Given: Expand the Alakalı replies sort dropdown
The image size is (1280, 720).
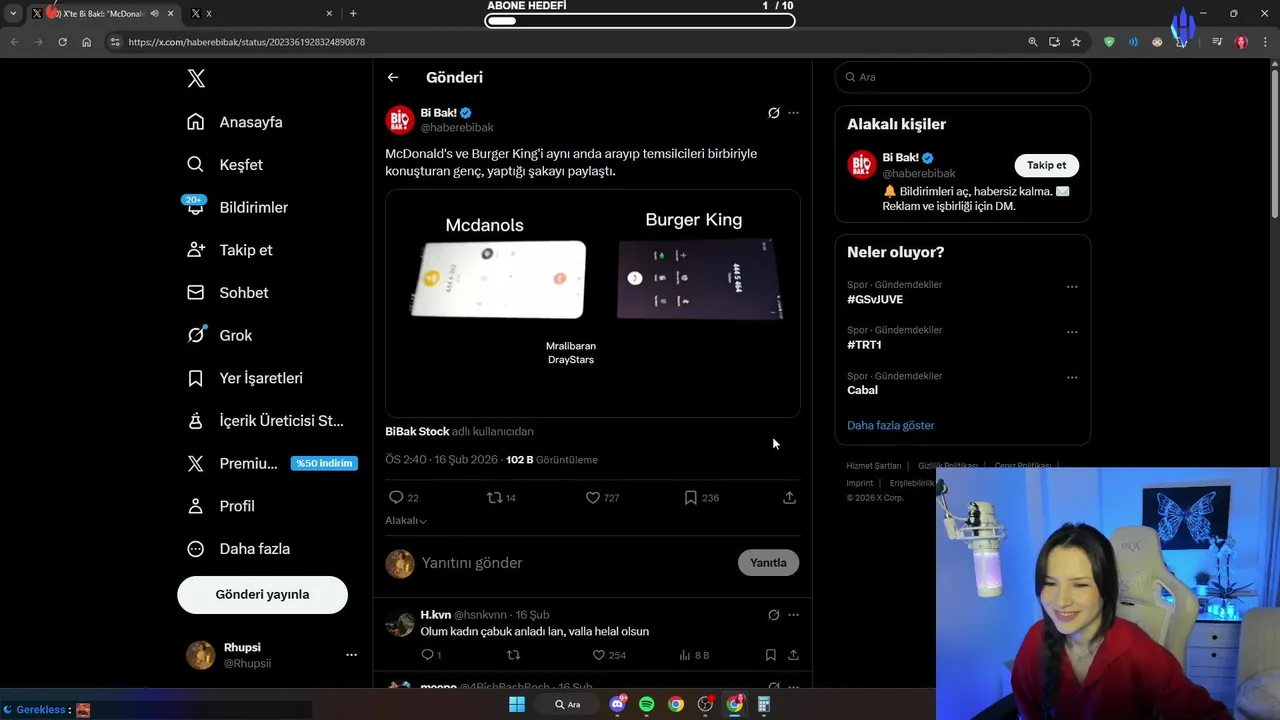Looking at the screenshot, I should 406,521.
